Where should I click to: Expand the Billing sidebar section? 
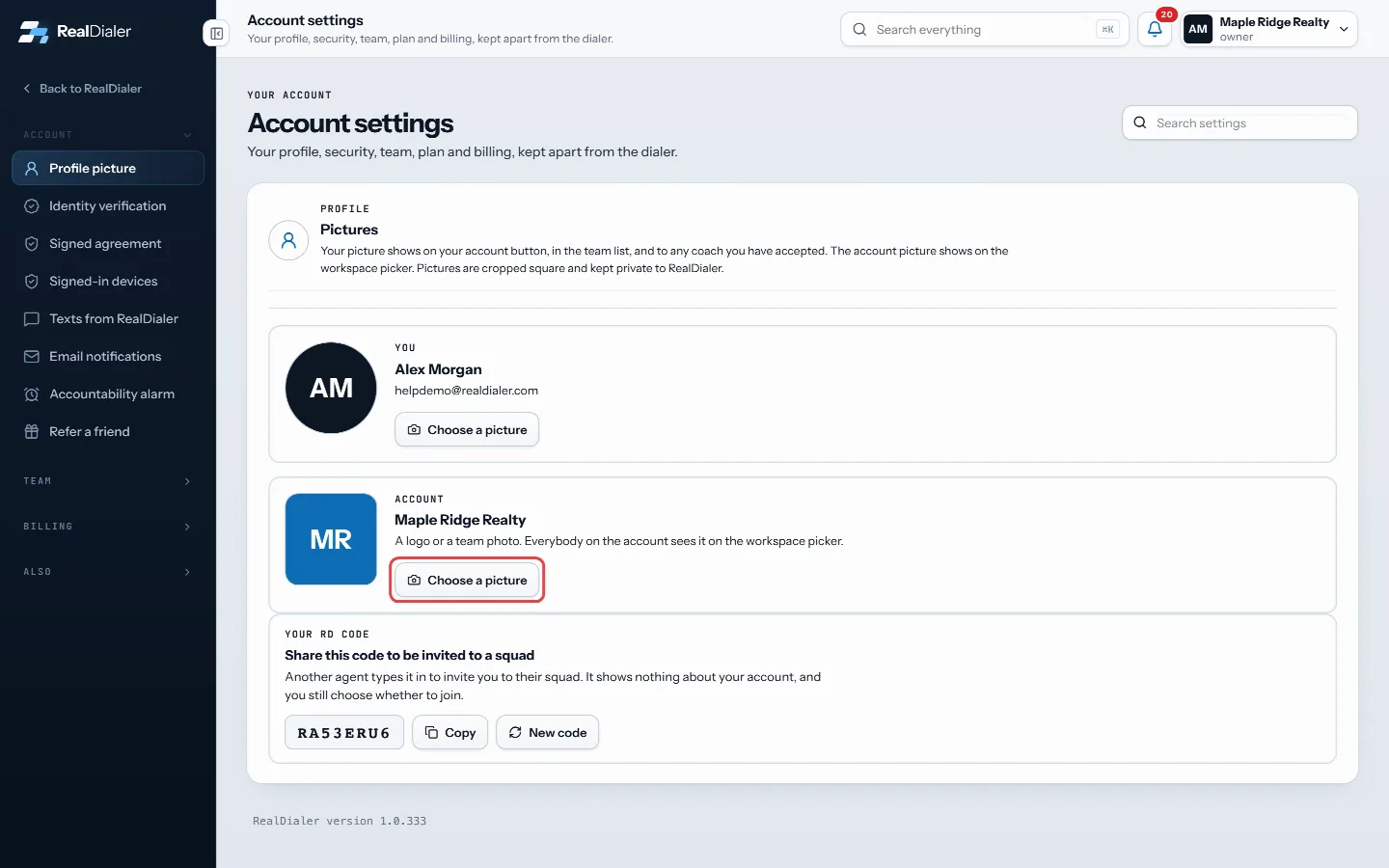tap(108, 527)
